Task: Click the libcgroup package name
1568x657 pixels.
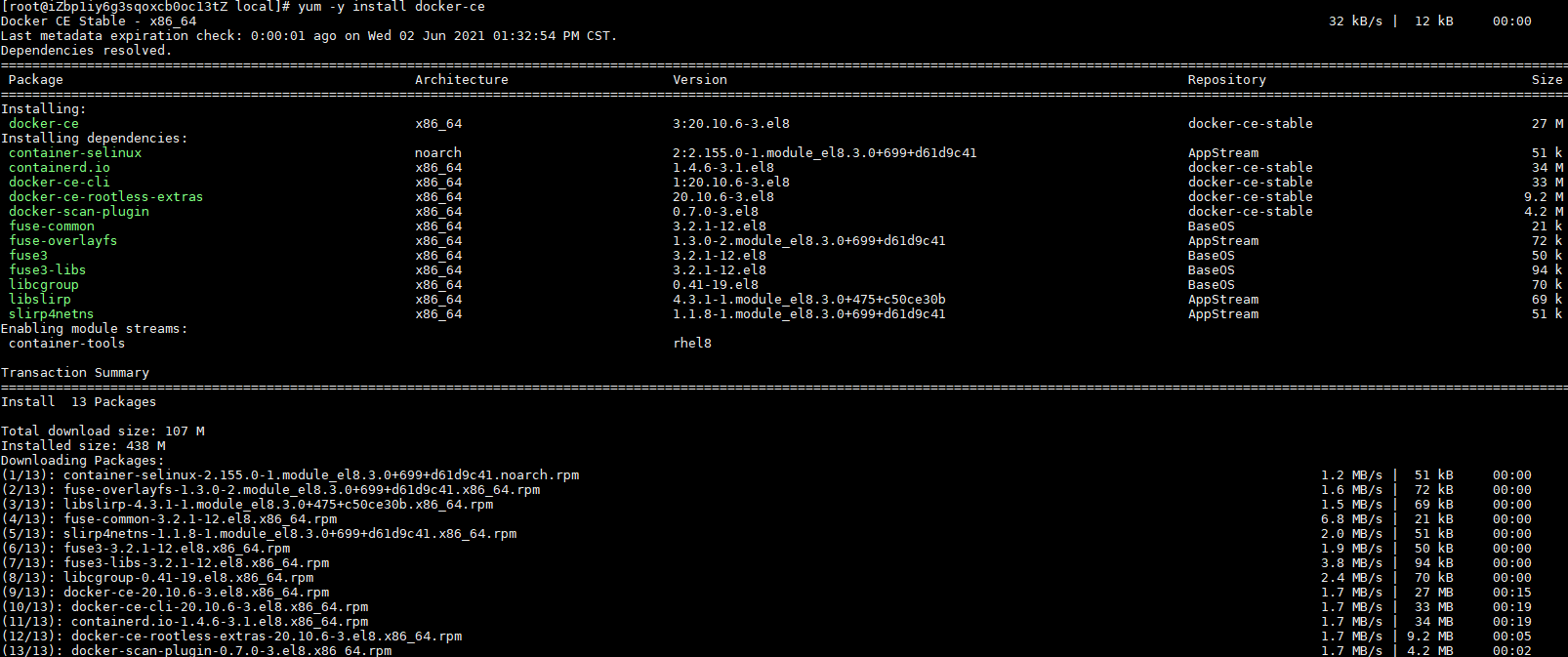Action: point(44,285)
